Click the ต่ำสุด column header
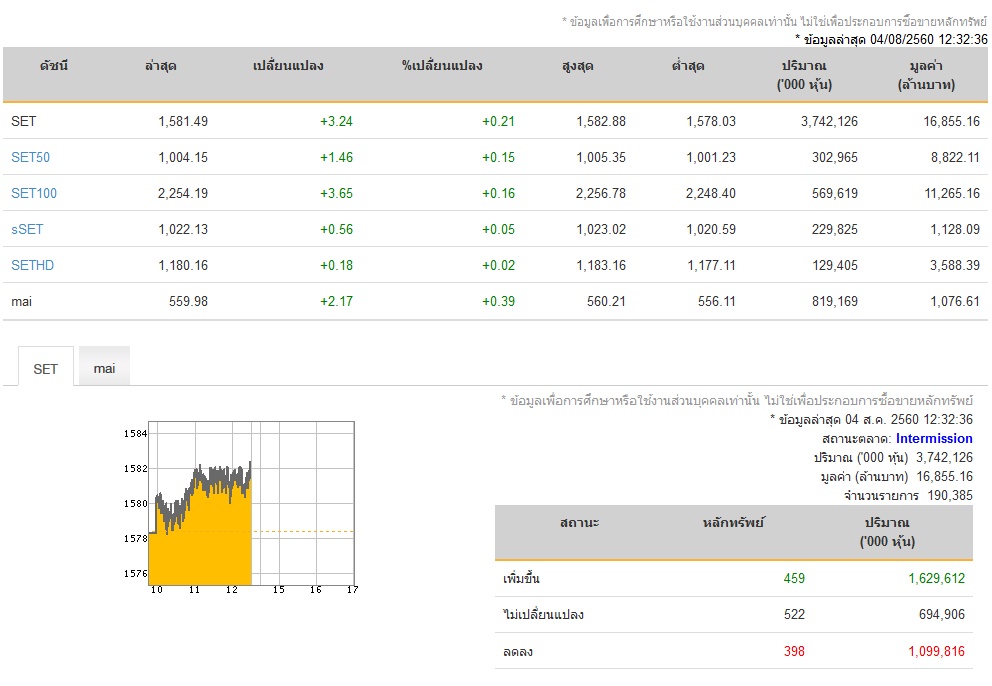The image size is (992, 686). coord(688,66)
